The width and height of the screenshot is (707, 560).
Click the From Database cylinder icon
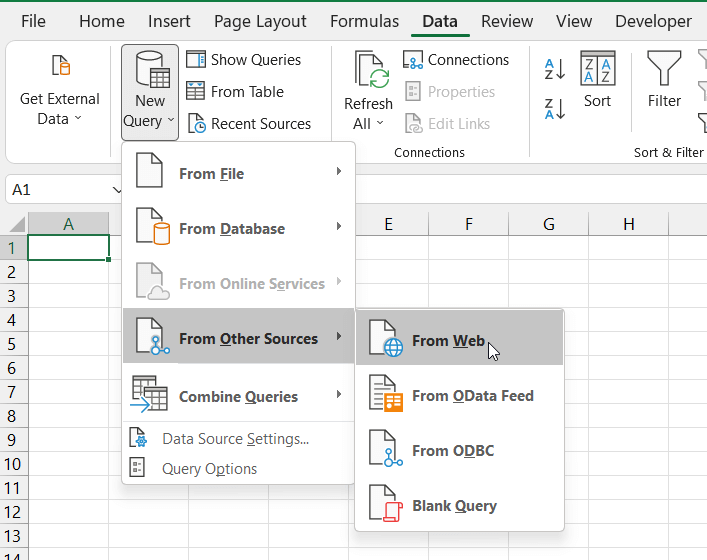153,226
